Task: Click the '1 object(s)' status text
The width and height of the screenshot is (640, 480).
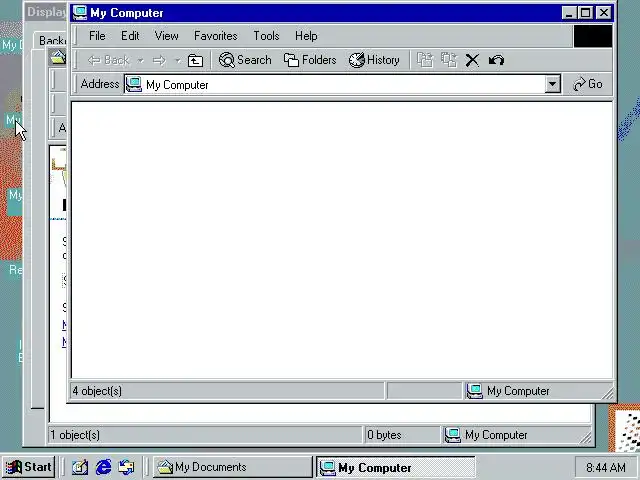Action: pyautogui.click(x=75, y=435)
